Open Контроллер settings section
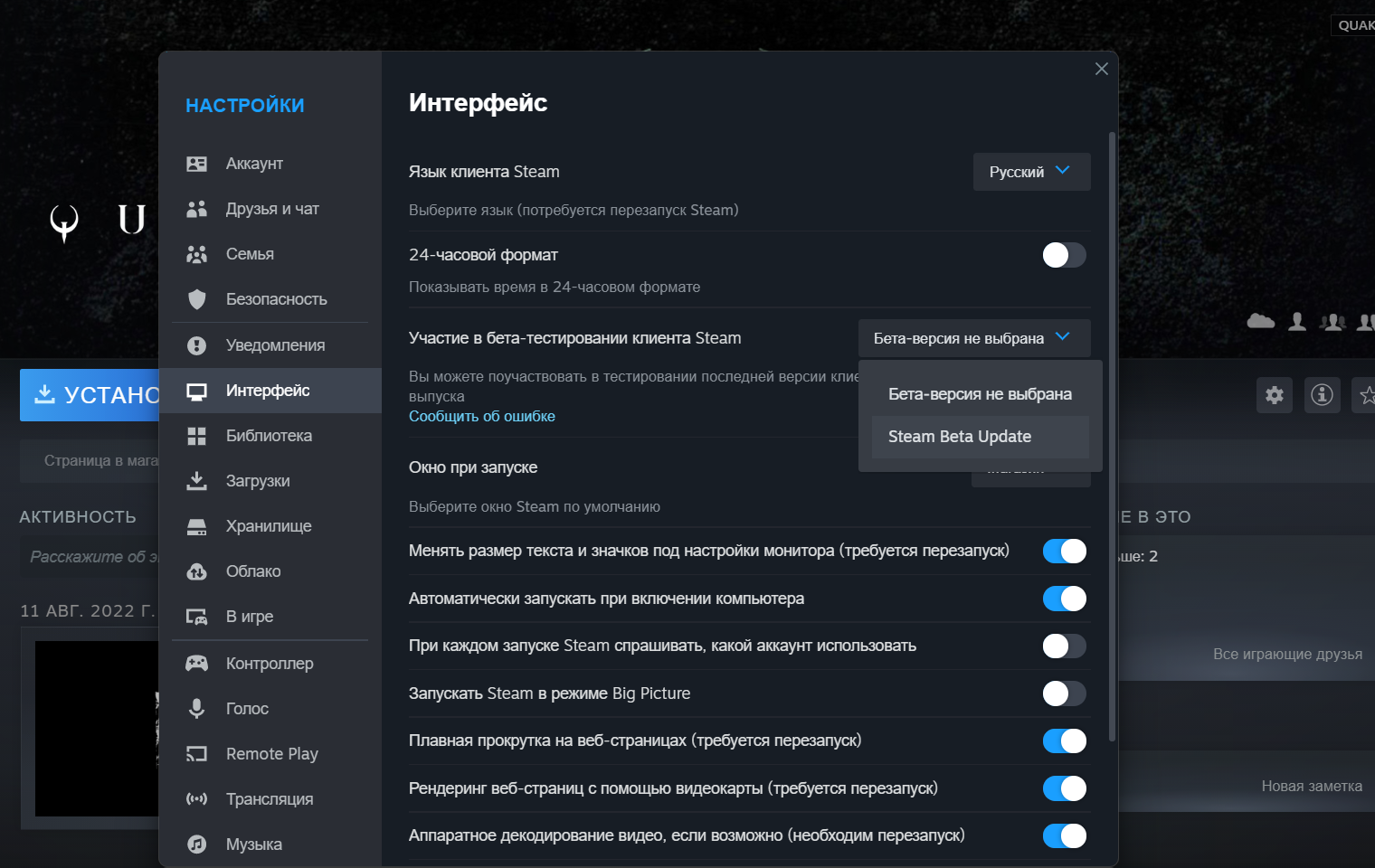 tap(270, 664)
